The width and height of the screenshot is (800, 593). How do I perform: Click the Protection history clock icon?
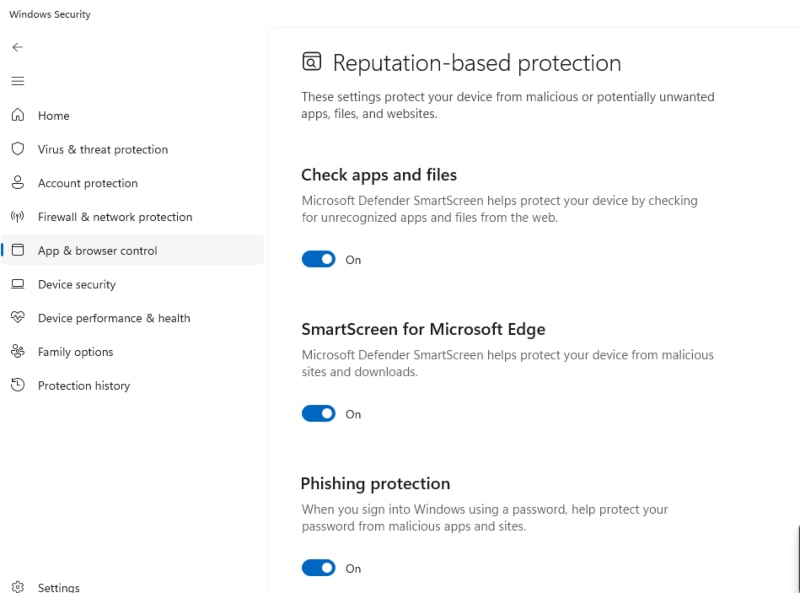17,385
